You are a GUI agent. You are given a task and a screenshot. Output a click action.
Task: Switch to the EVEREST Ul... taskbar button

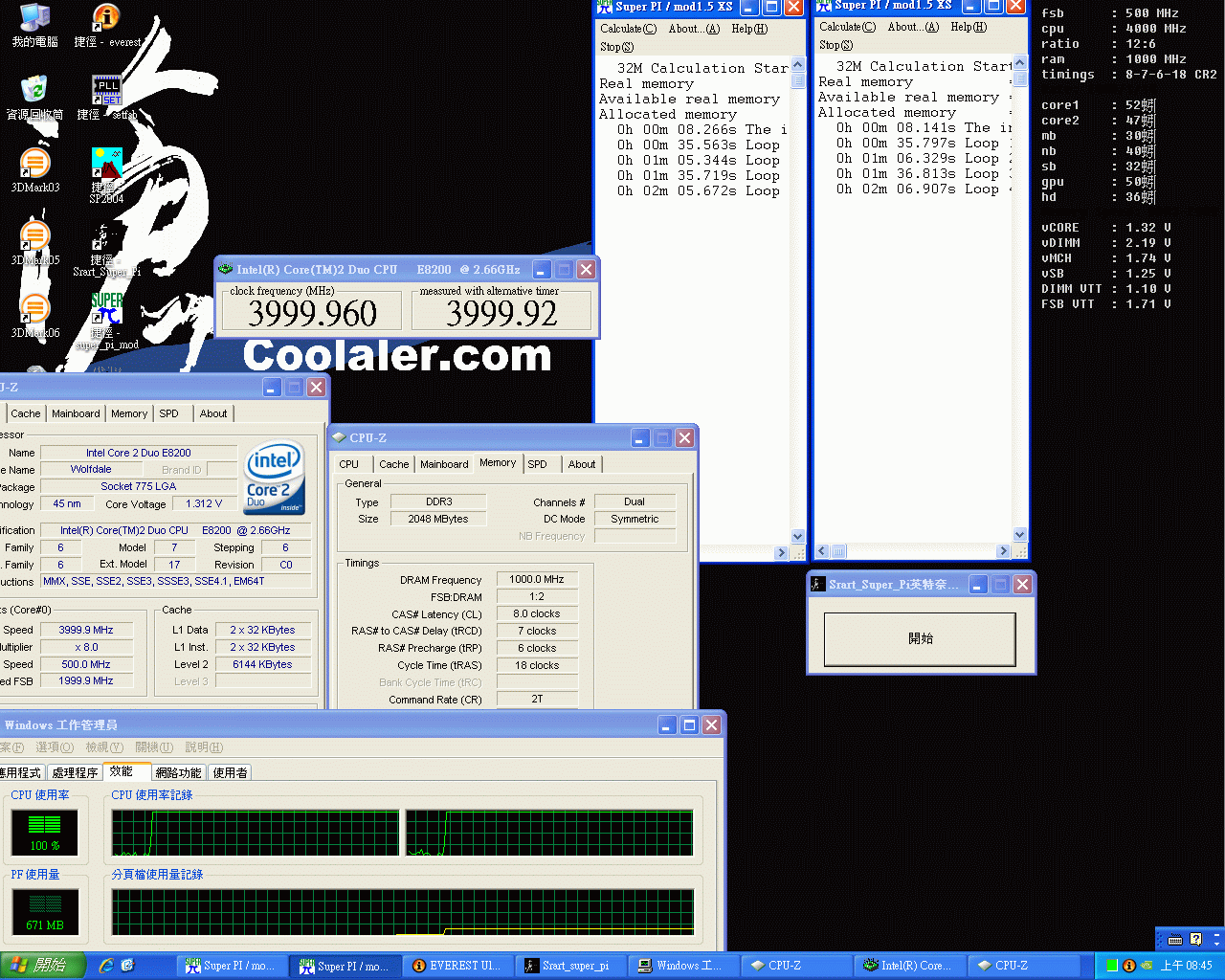pos(457,966)
